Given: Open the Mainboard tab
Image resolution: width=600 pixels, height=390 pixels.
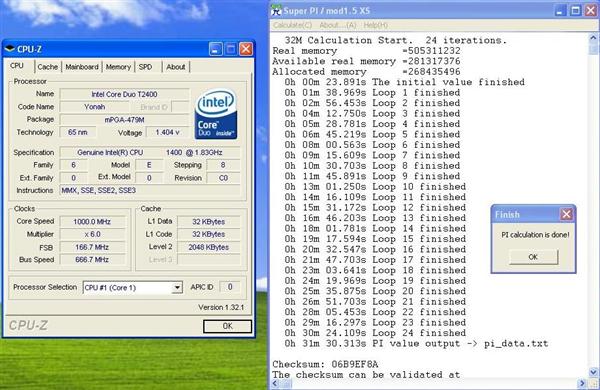Looking at the screenshot, I should click(82, 67).
